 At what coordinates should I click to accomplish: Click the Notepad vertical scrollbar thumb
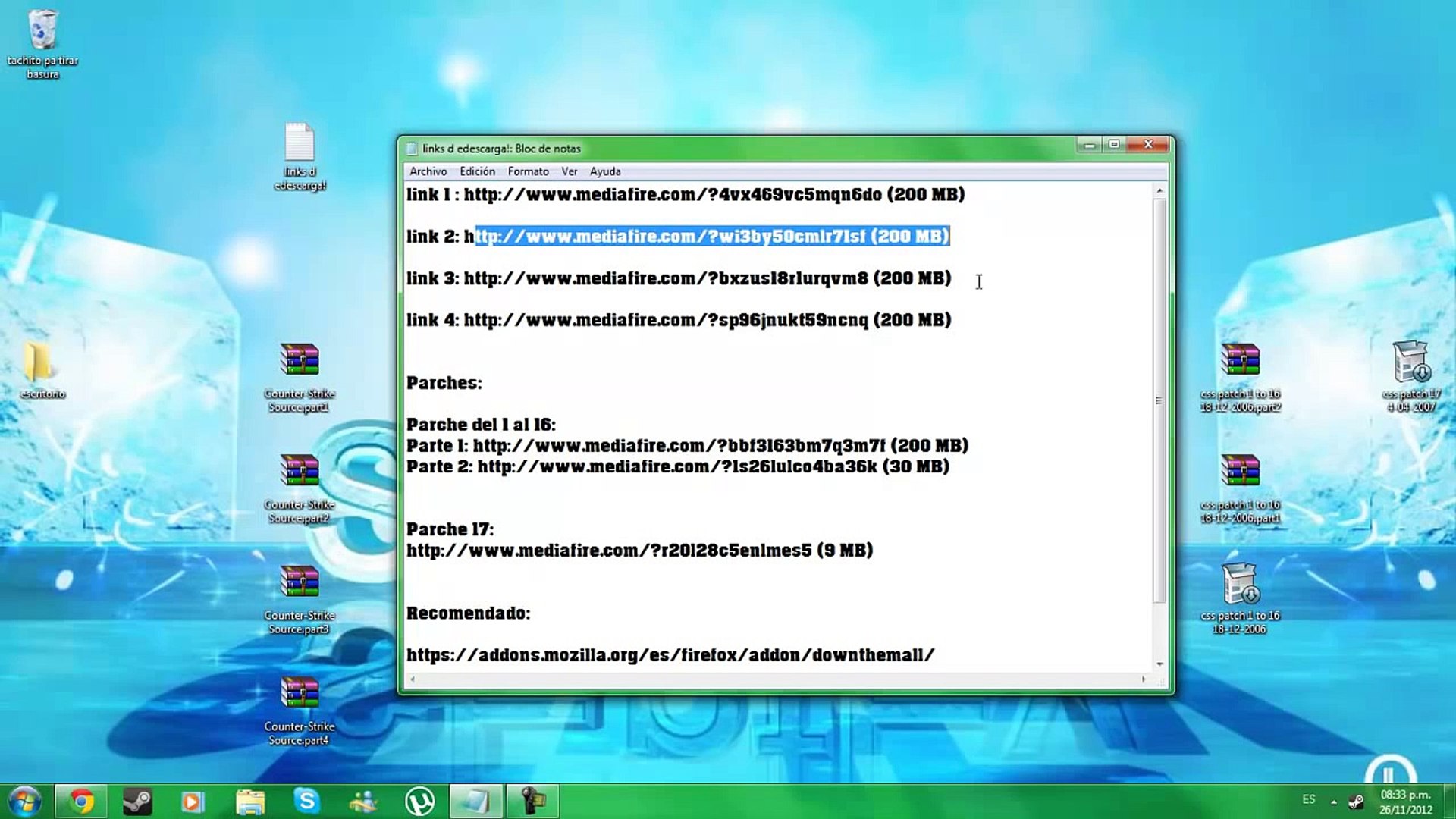click(x=1159, y=400)
